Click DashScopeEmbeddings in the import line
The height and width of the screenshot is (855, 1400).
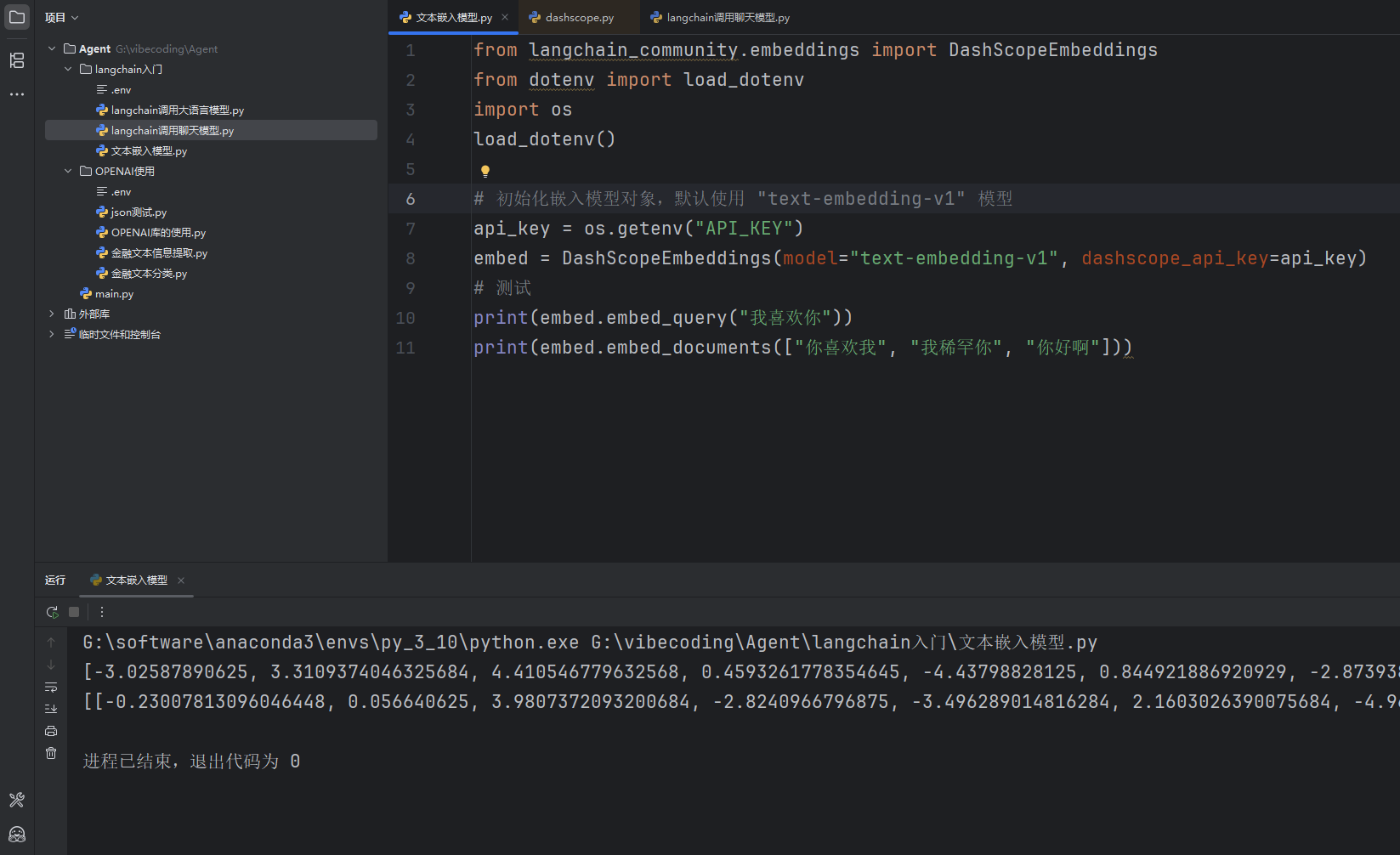tap(1052, 50)
